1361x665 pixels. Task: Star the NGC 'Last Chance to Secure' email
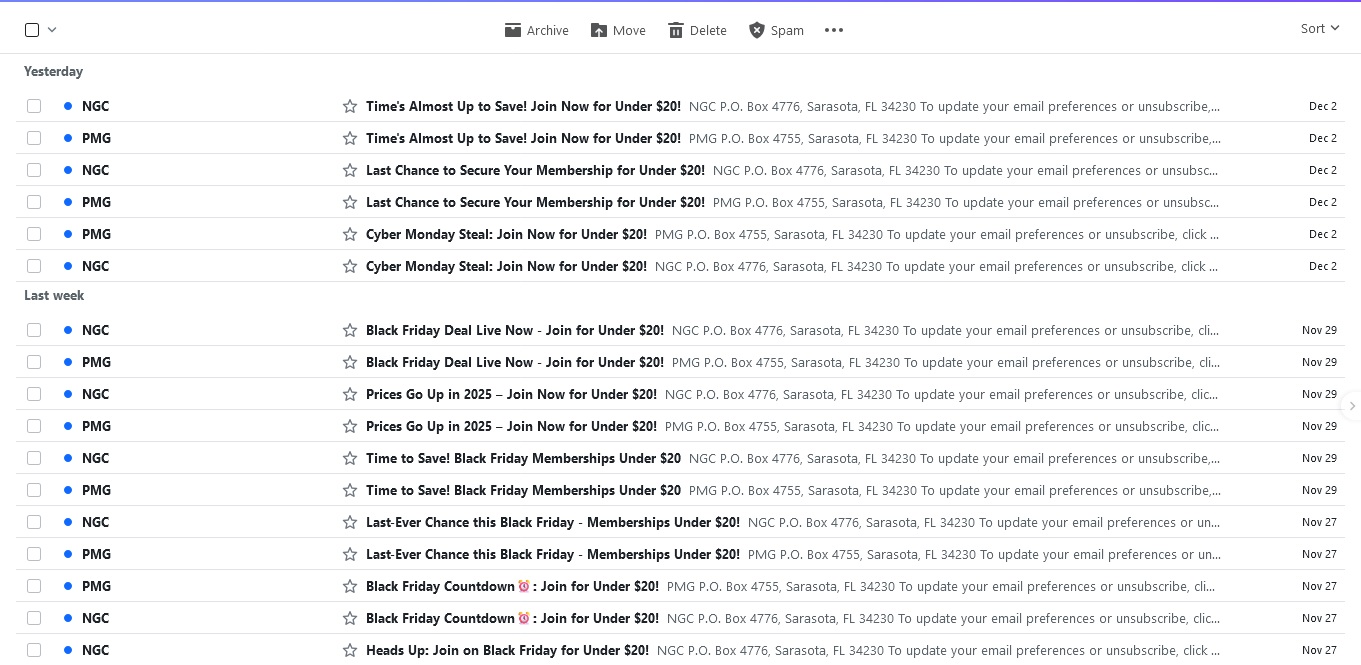350,170
